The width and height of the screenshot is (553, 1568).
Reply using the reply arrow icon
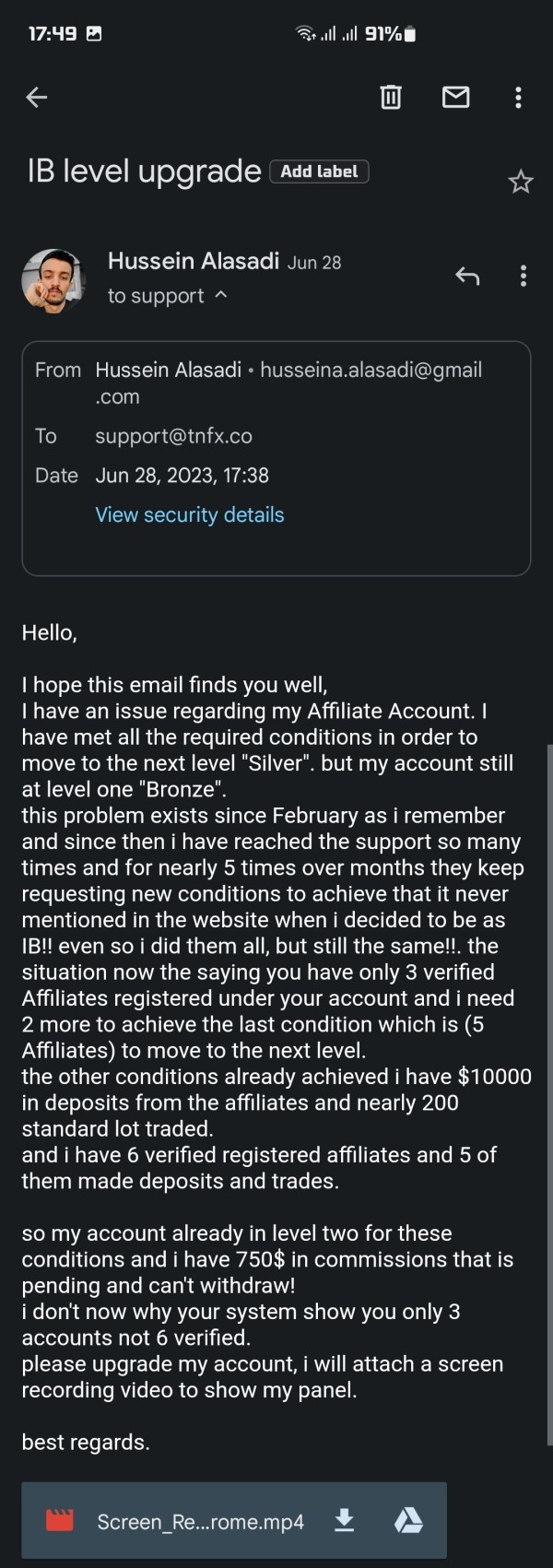(x=467, y=276)
